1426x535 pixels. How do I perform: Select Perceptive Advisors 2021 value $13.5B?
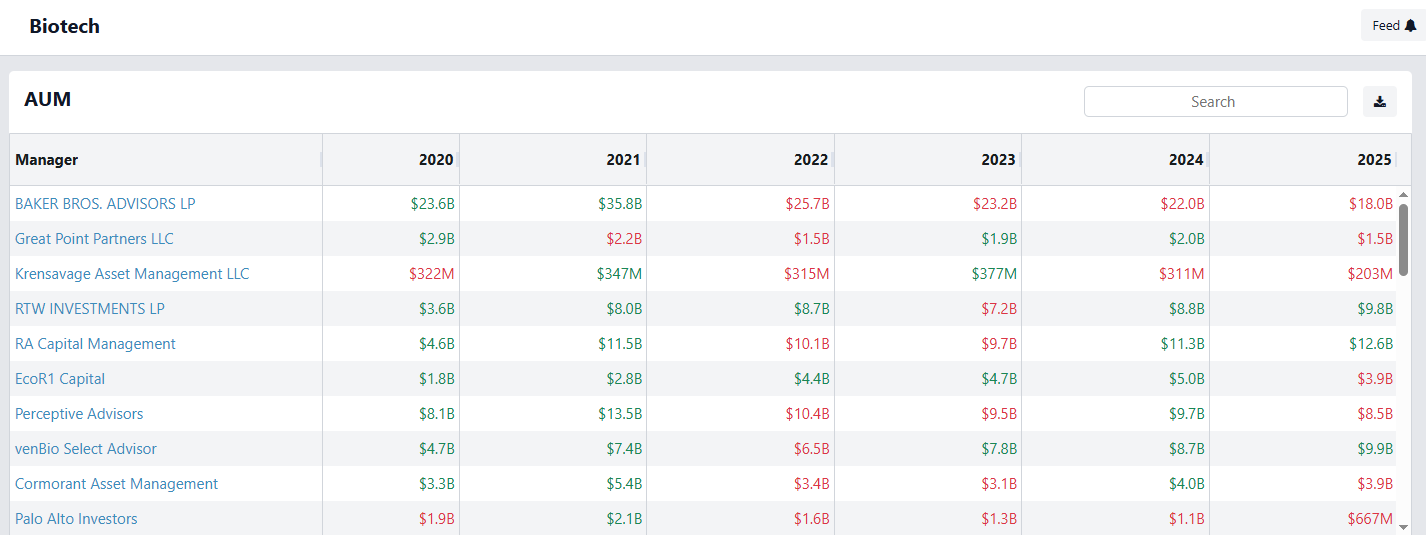(x=620, y=413)
